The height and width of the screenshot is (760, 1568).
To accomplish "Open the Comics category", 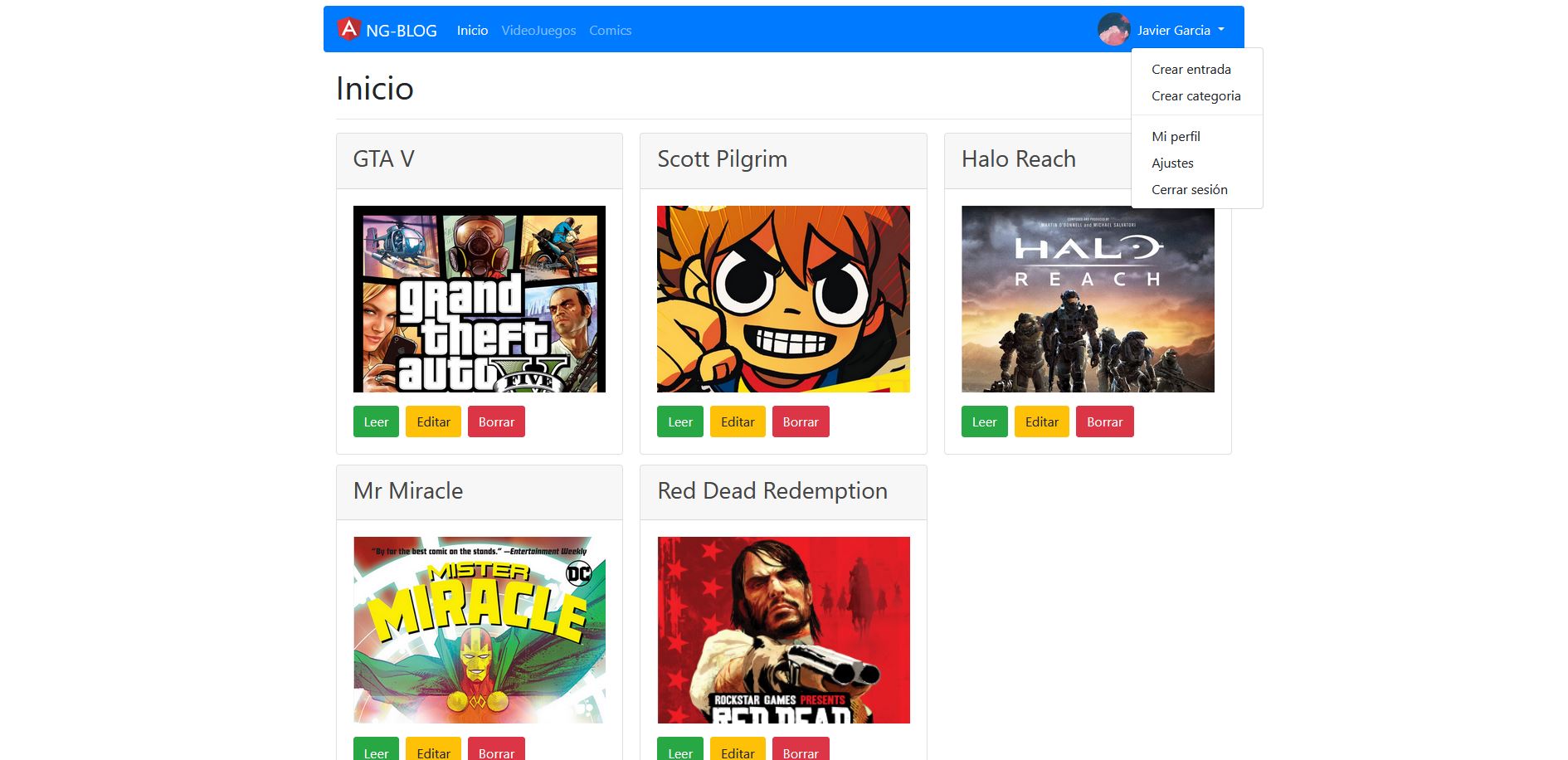I will 610,31.
